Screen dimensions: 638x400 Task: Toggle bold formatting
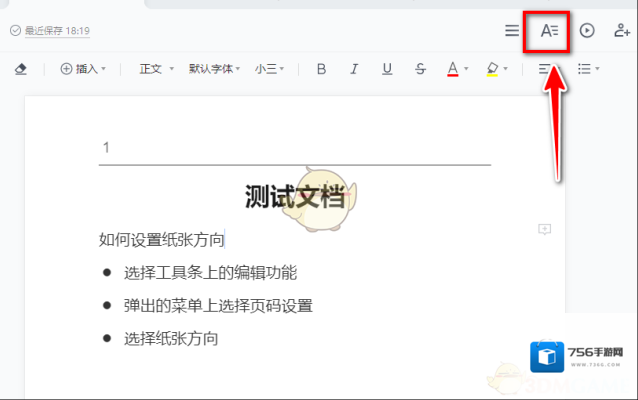pyautogui.click(x=321, y=69)
